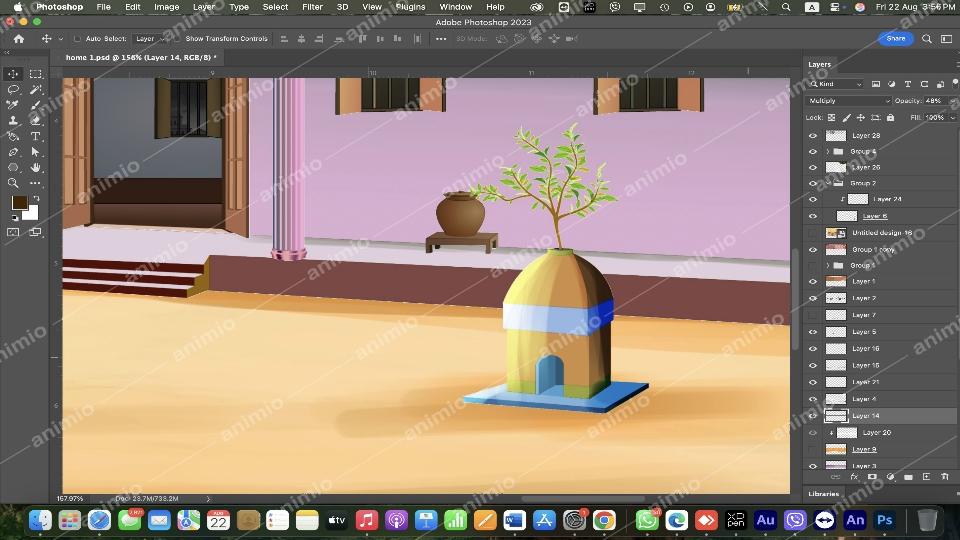
Task: Select the Clone Stamp tool
Action: pyautogui.click(x=13, y=120)
